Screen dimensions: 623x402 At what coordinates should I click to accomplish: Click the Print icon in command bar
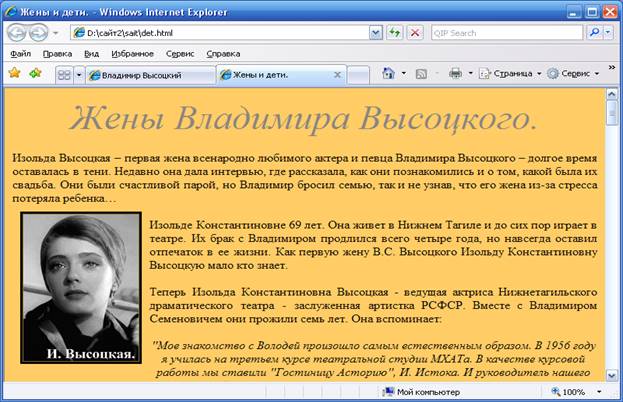(x=455, y=74)
